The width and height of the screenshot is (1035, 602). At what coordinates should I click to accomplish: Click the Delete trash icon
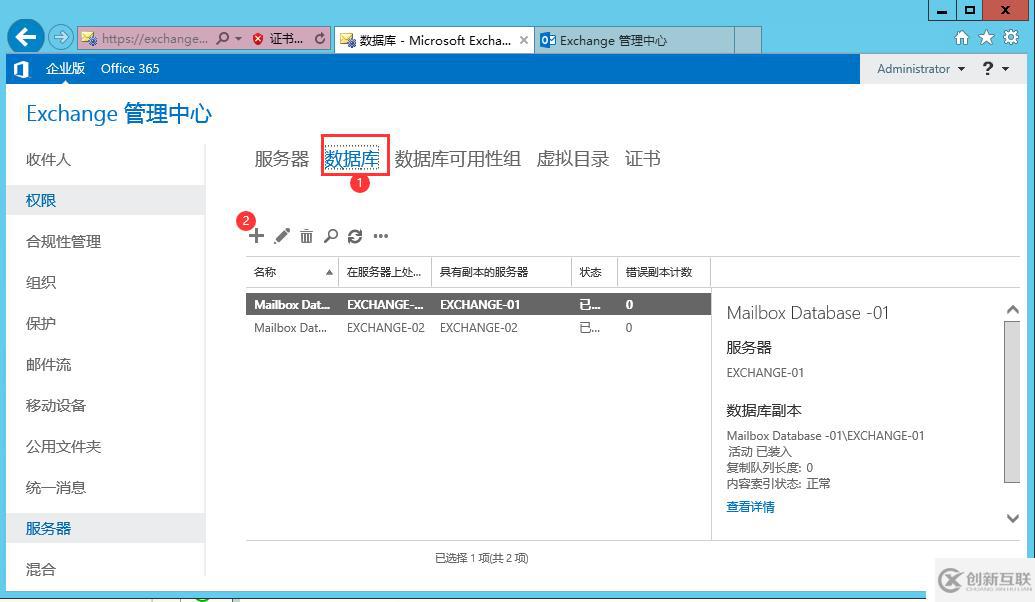click(x=306, y=236)
